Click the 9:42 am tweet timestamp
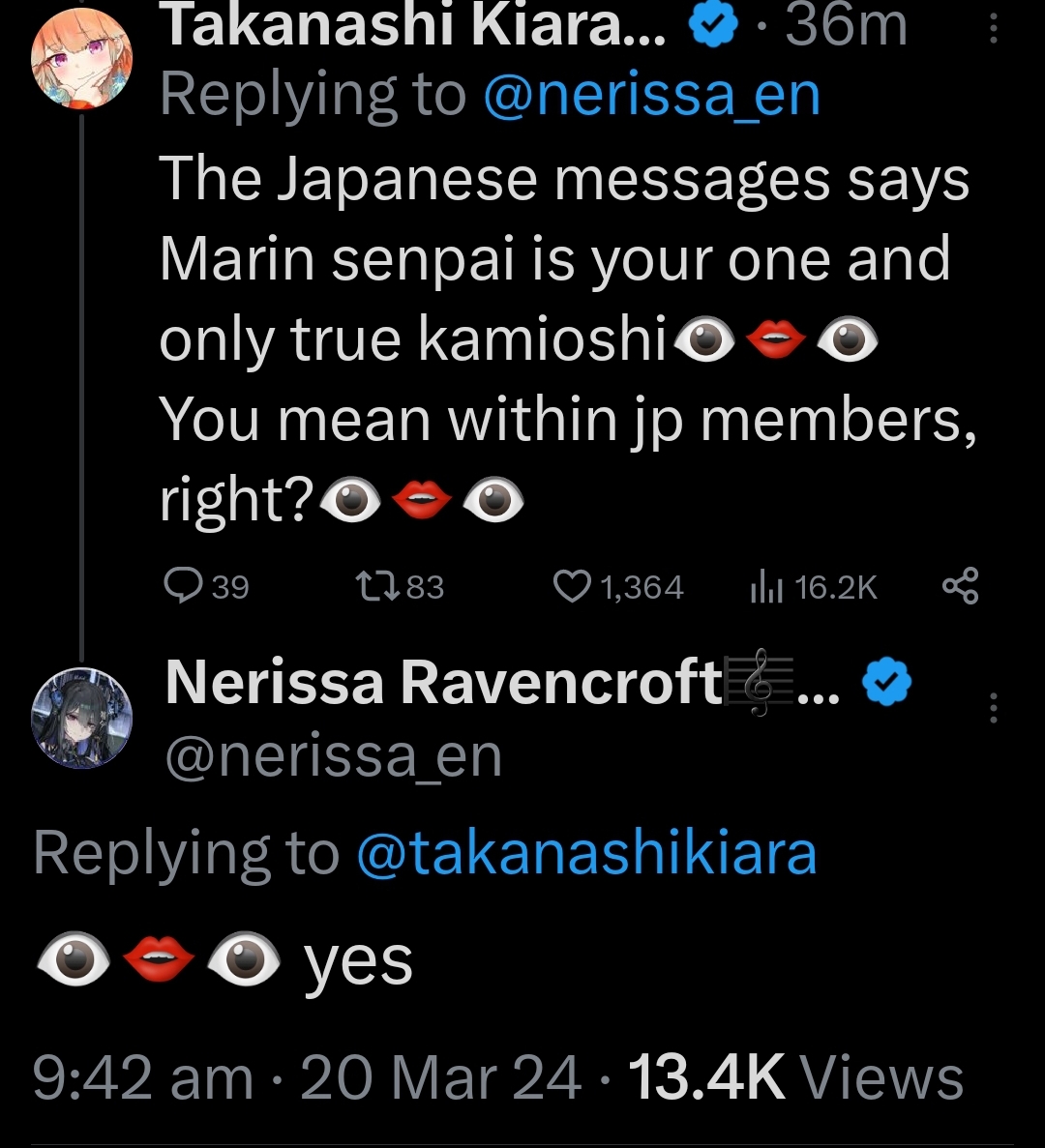 click(x=142, y=1077)
